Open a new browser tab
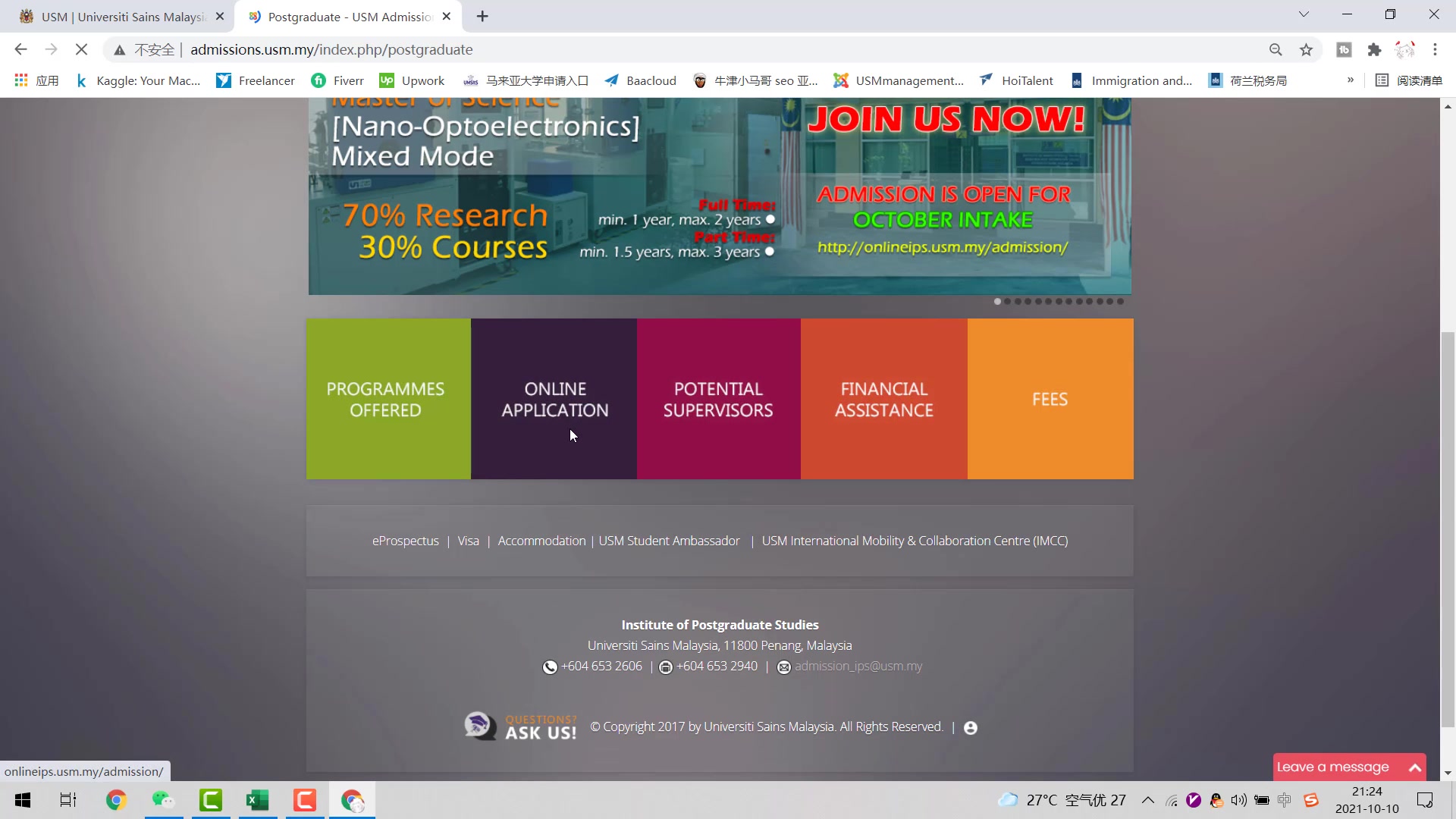Image resolution: width=1456 pixels, height=819 pixels. (x=482, y=16)
